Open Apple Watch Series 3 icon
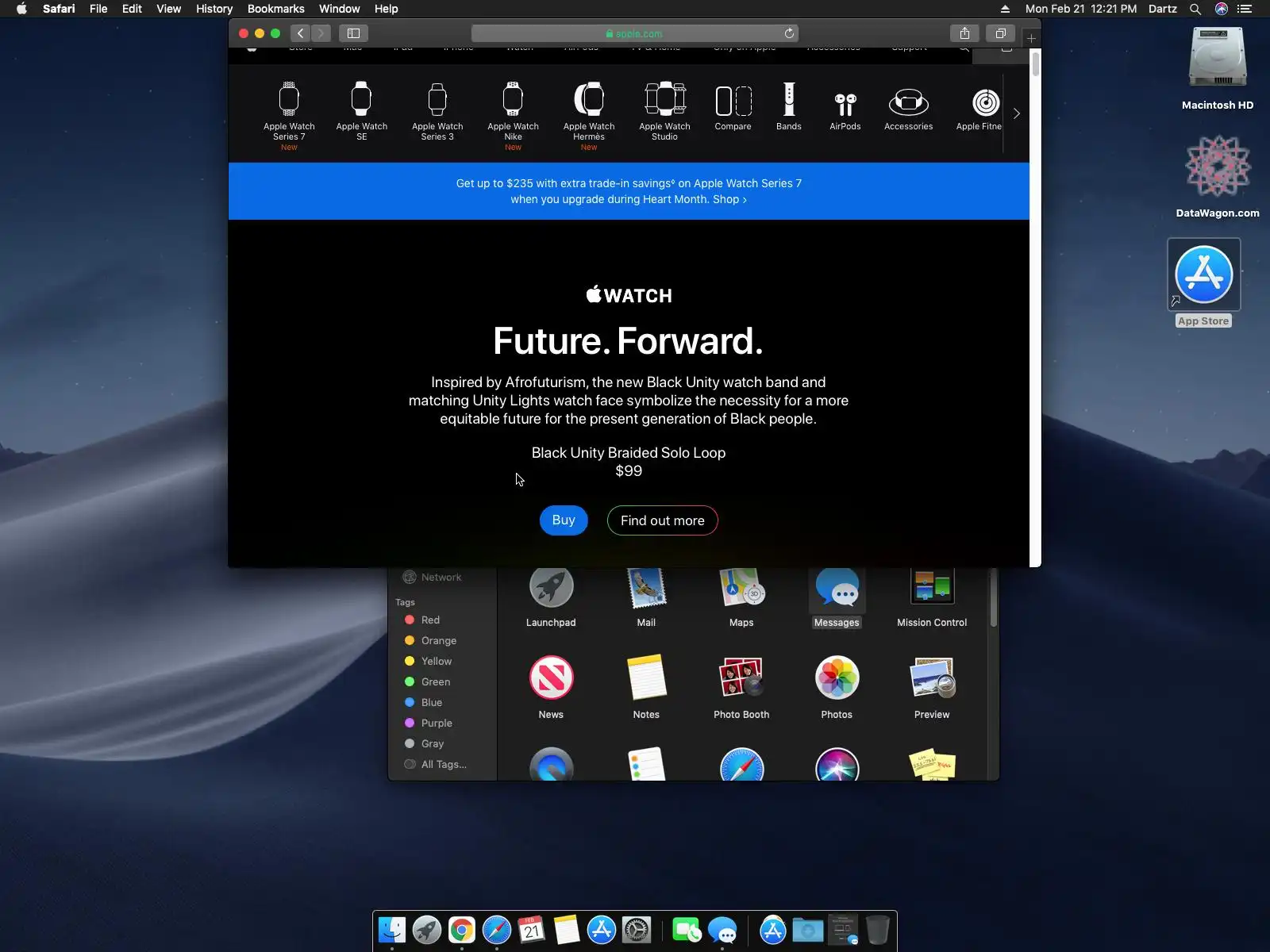The image size is (1270, 952). (x=437, y=99)
